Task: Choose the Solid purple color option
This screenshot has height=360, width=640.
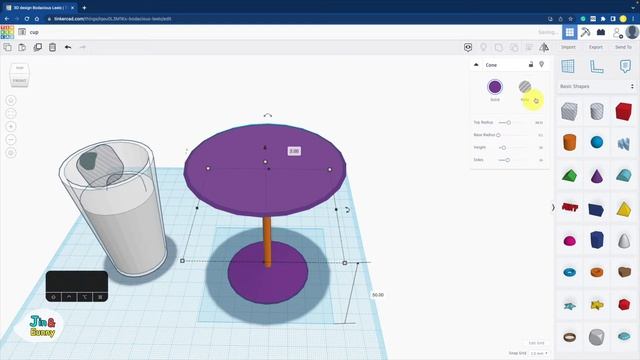Action: [495, 87]
